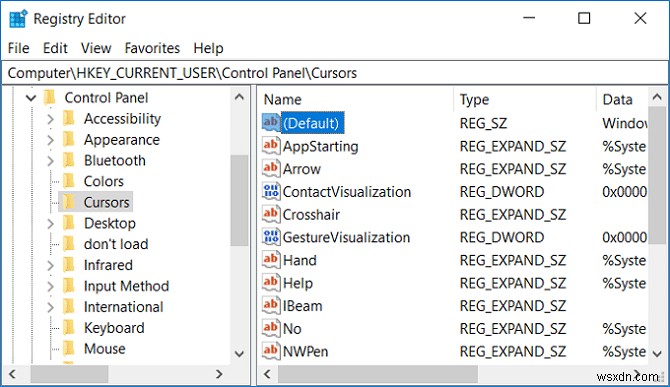
Task: Open the Help menu
Action: click(x=208, y=48)
